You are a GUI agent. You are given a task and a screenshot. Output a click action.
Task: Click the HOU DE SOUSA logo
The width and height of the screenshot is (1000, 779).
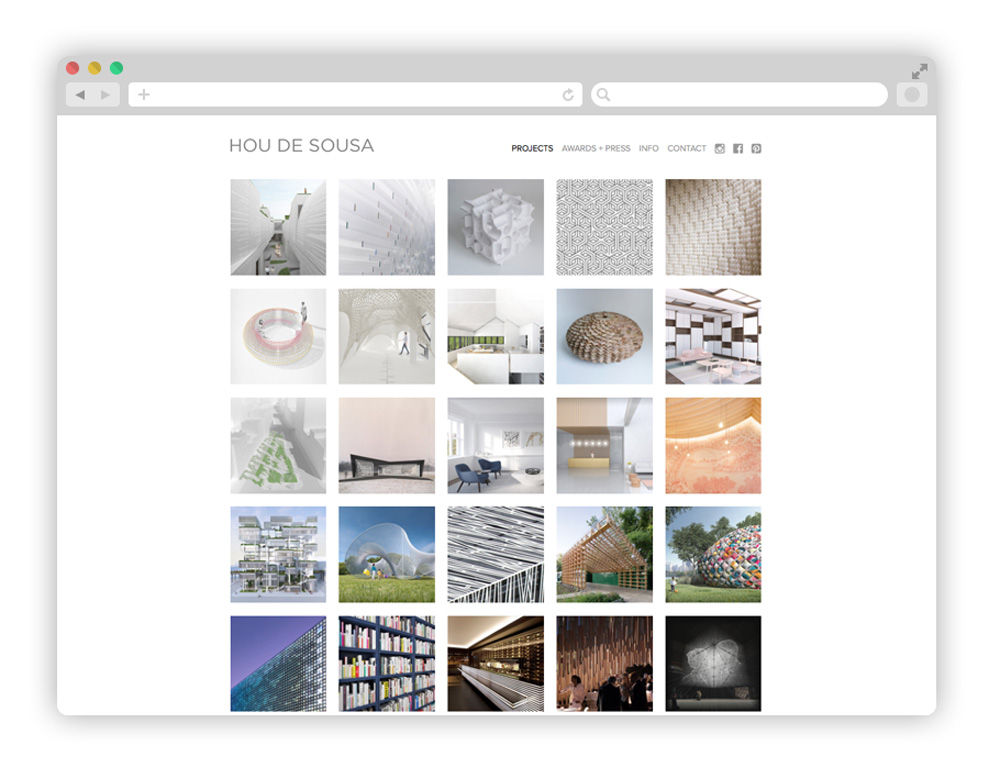coord(301,145)
